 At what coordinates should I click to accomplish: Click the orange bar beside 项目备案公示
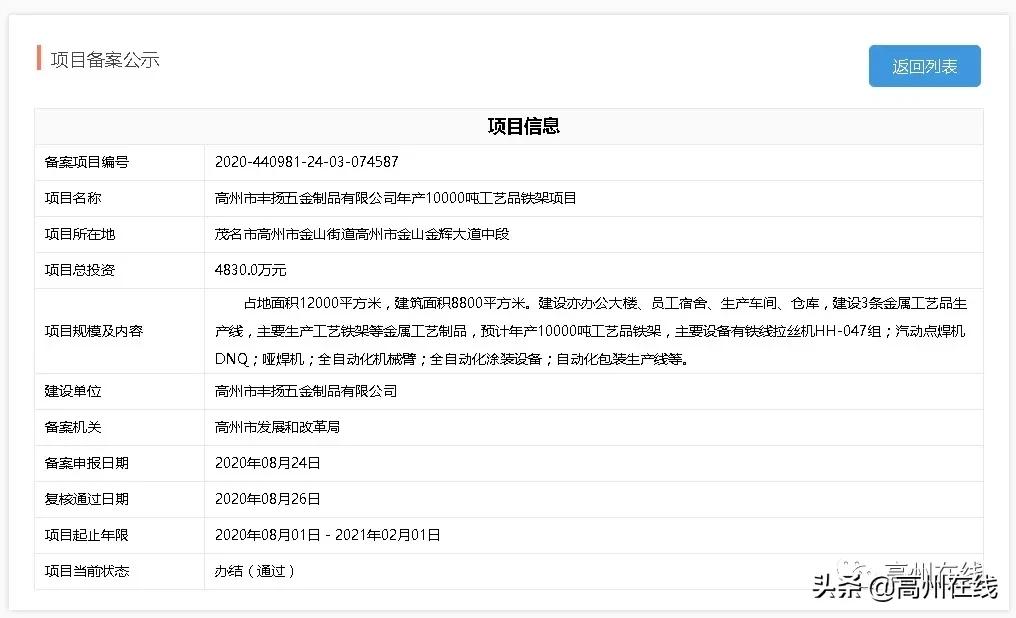[40, 59]
